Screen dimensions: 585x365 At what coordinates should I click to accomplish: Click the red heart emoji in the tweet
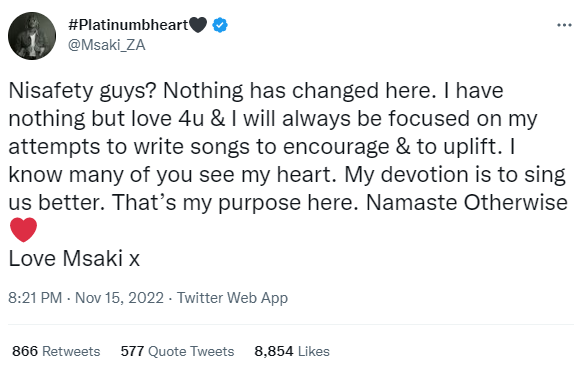pos(24,230)
